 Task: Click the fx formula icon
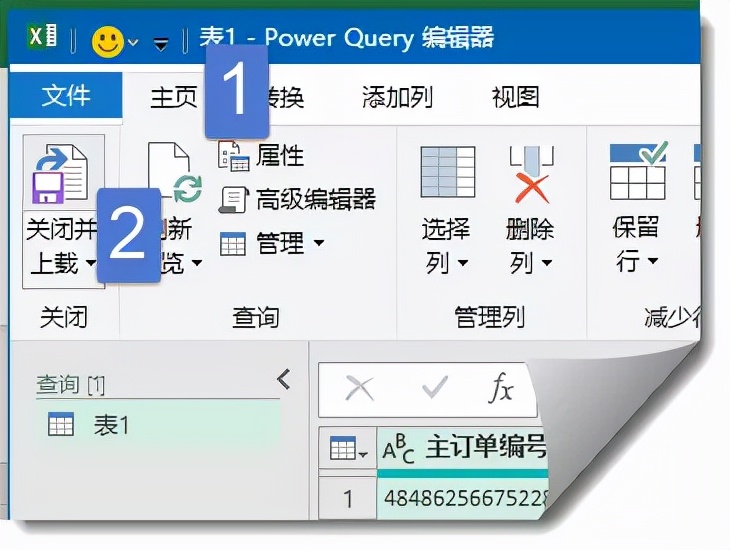point(501,387)
